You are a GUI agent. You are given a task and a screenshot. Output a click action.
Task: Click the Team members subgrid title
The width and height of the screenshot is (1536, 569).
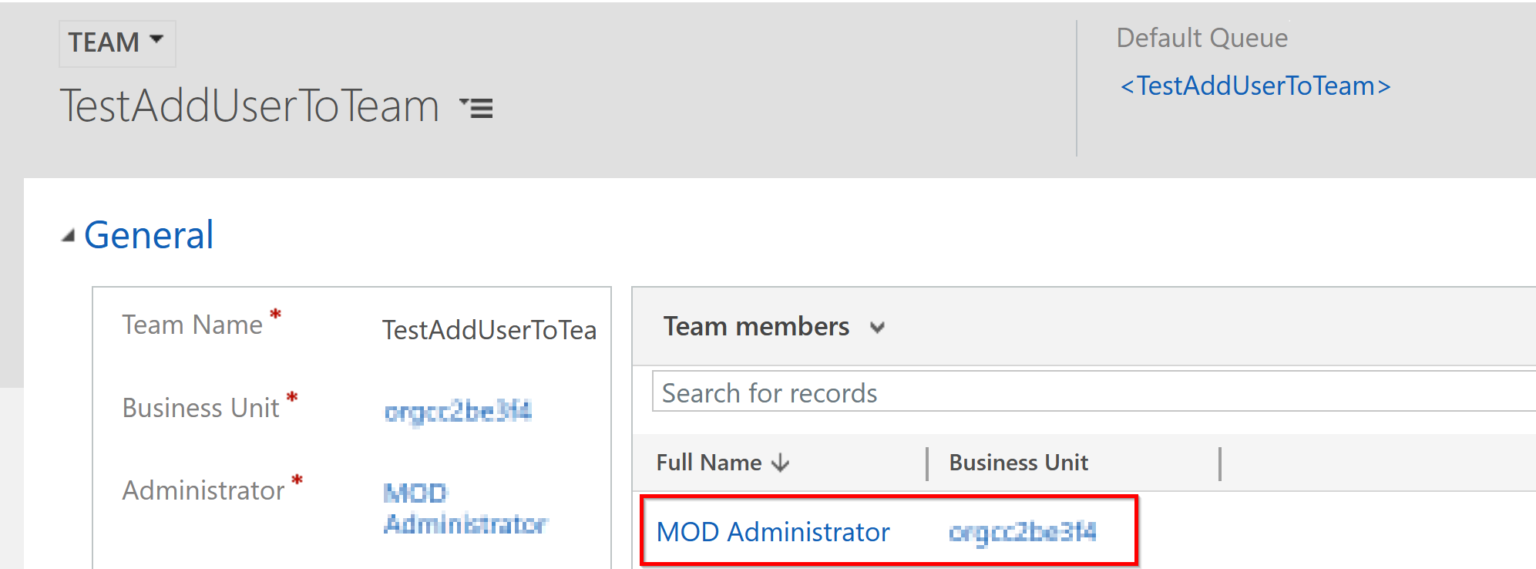[x=756, y=326]
